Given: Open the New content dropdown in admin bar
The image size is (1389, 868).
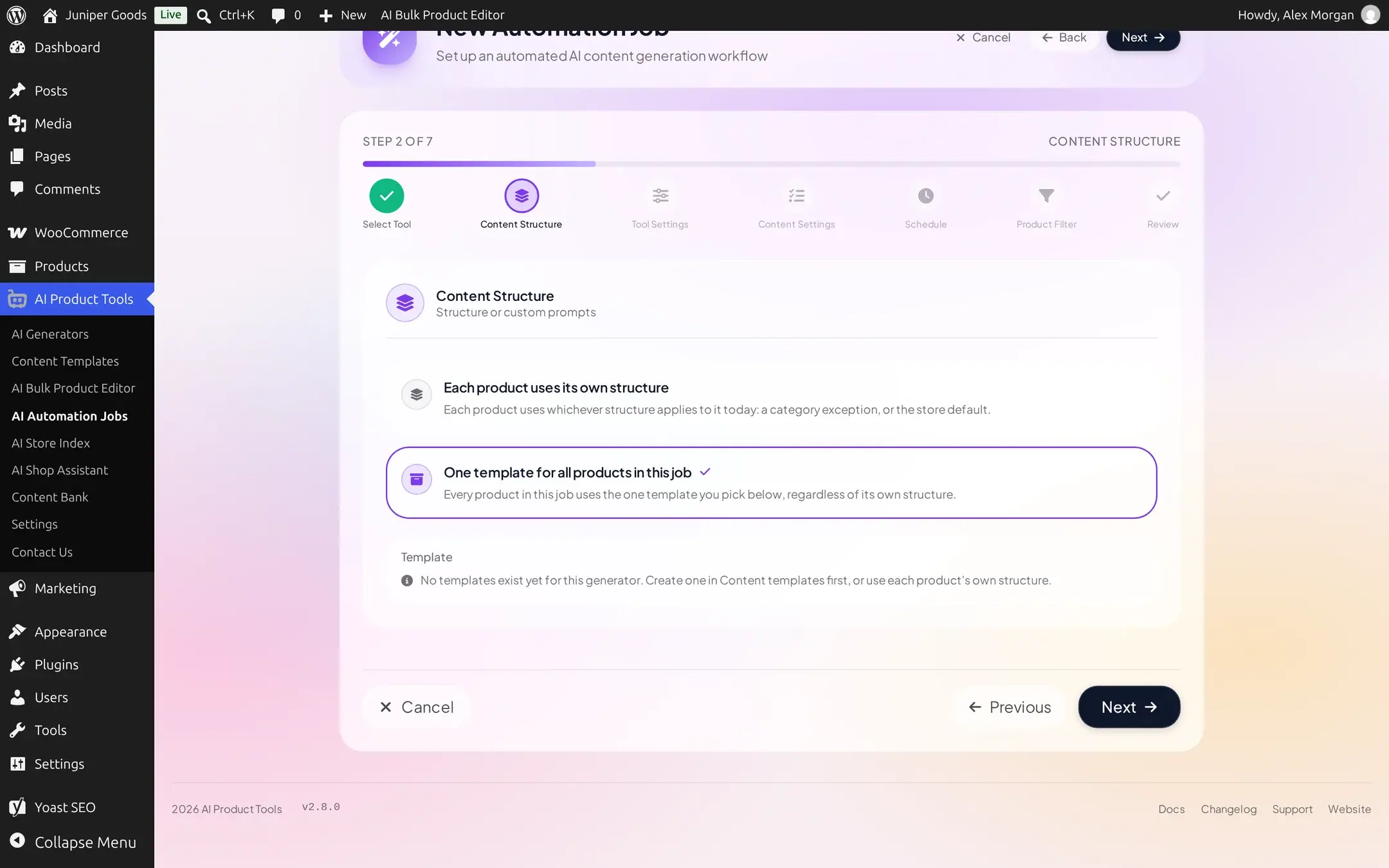Looking at the screenshot, I should click(x=343, y=15).
